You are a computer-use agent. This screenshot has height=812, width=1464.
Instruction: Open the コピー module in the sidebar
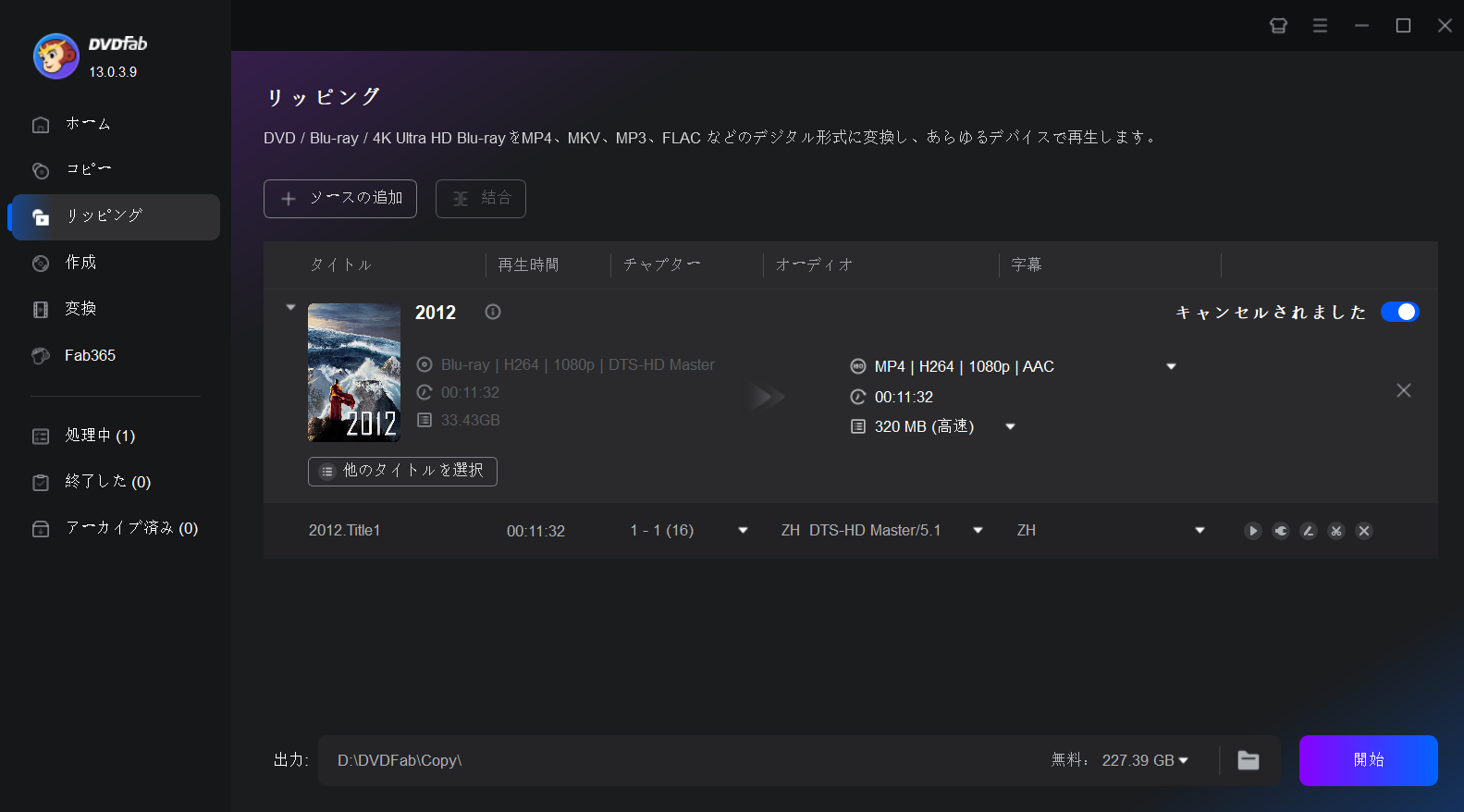click(x=115, y=170)
